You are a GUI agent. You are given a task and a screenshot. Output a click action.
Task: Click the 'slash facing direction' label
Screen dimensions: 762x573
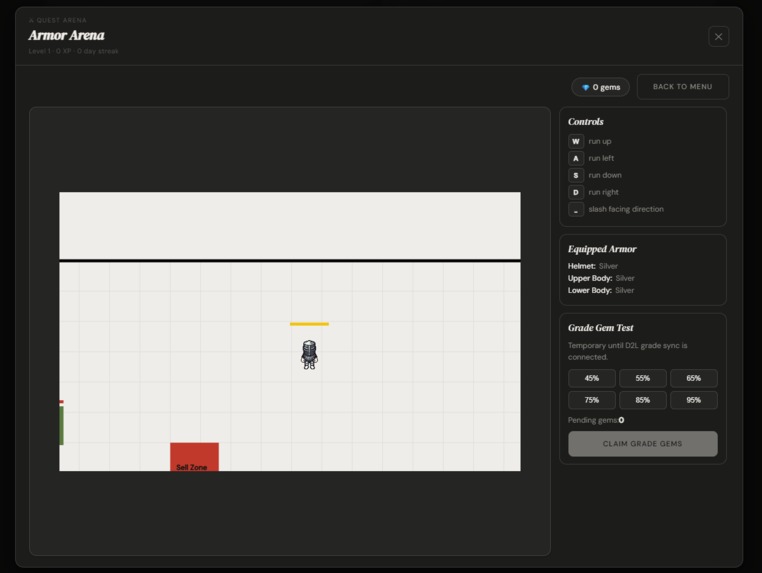(x=626, y=209)
